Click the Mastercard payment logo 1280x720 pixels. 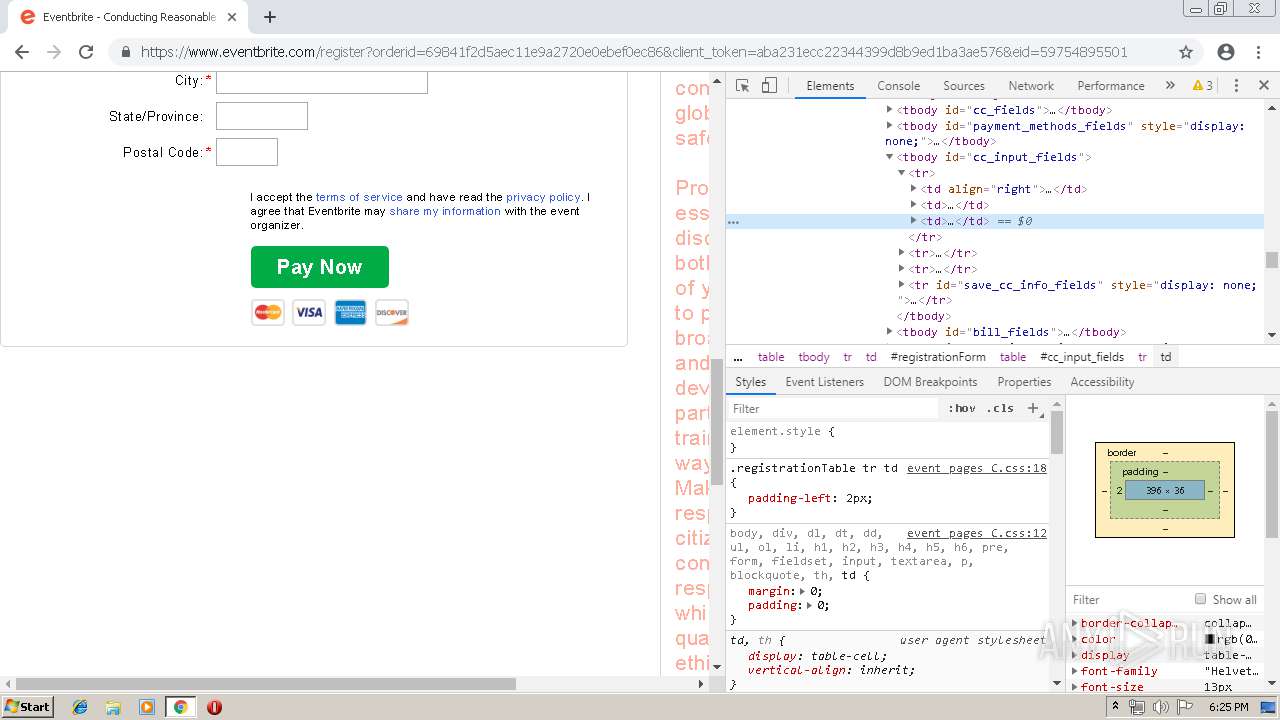pos(268,313)
